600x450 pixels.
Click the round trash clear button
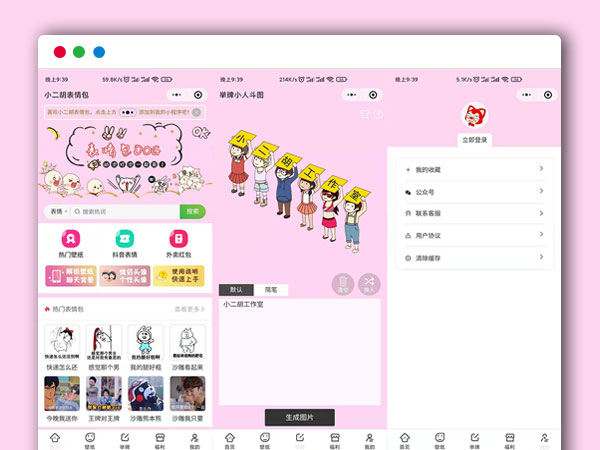(342, 284)
